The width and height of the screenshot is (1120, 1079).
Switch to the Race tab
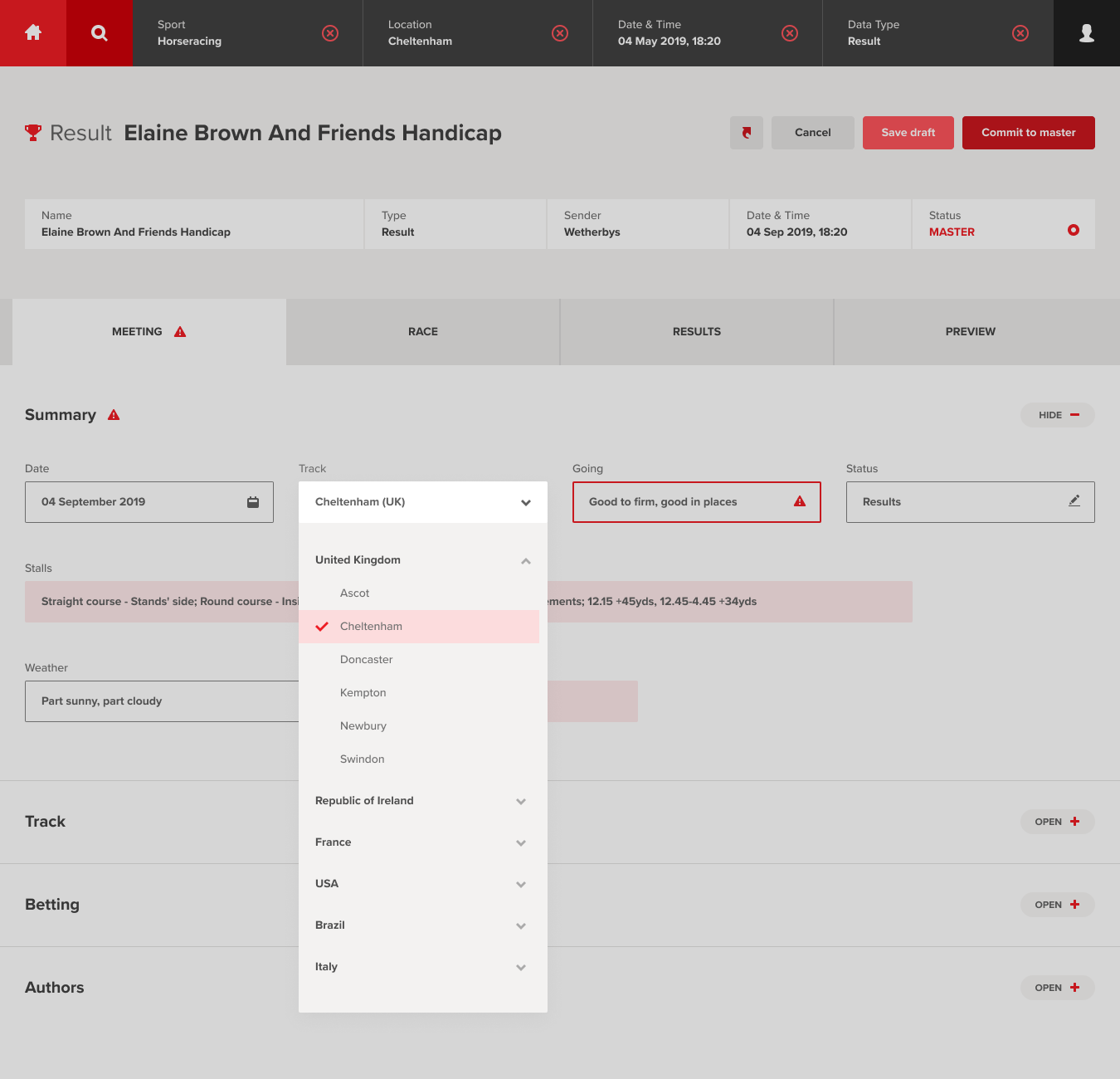423,332
